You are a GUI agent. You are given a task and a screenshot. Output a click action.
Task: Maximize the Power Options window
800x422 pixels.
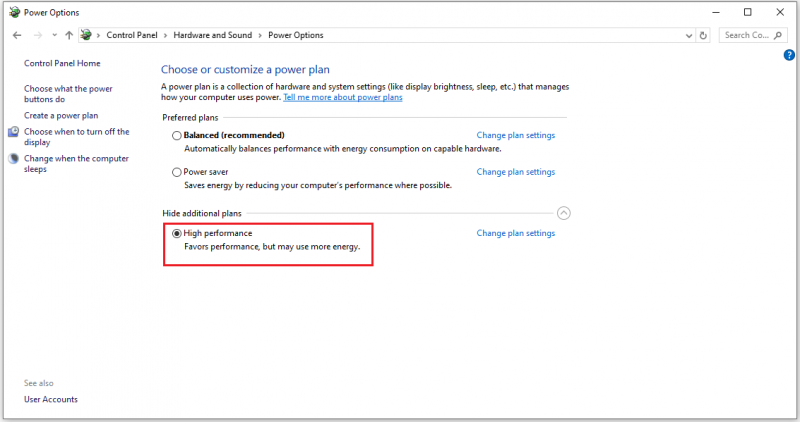747,12
